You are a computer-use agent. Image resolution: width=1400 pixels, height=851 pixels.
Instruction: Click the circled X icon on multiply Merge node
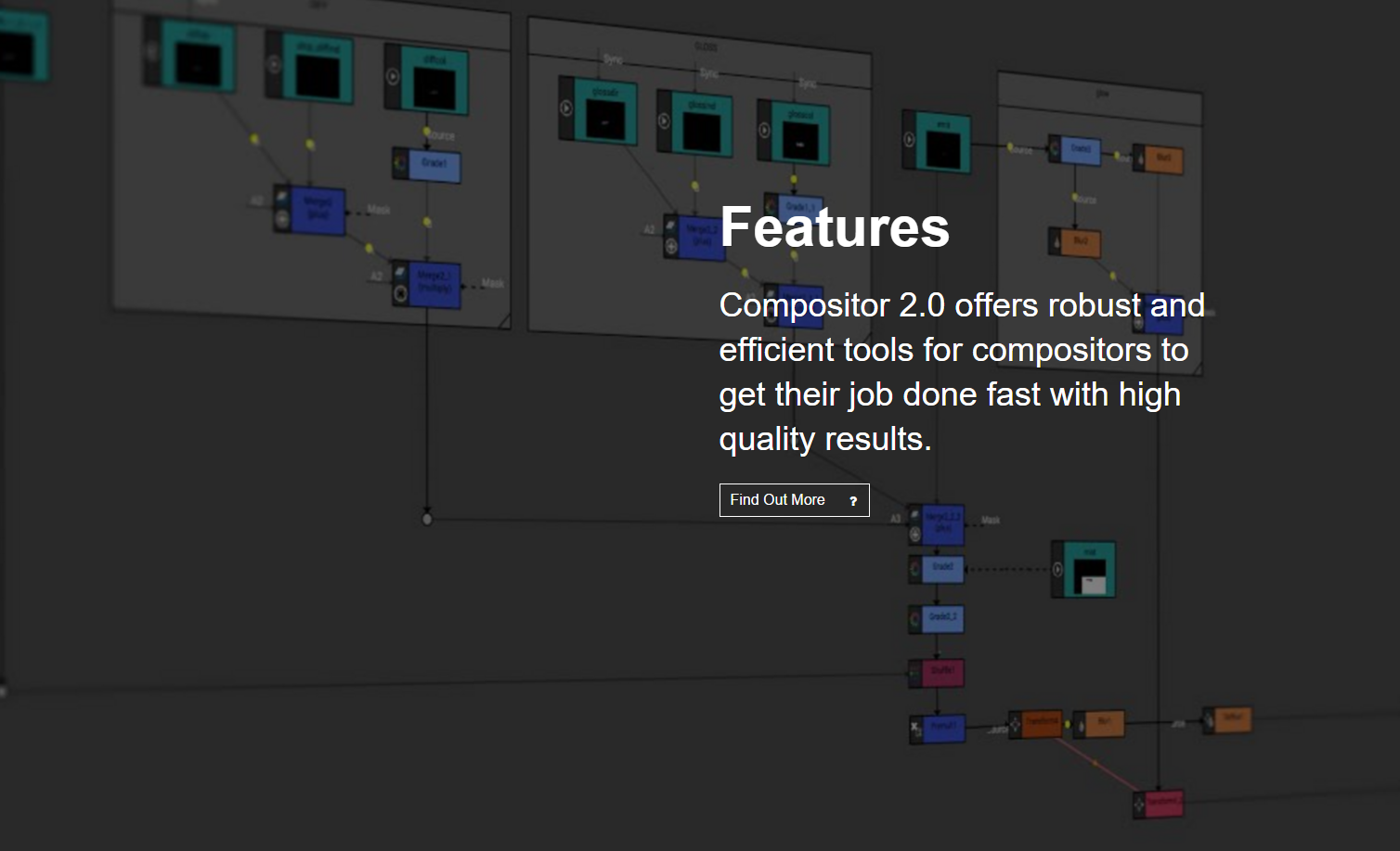[400, 294]
